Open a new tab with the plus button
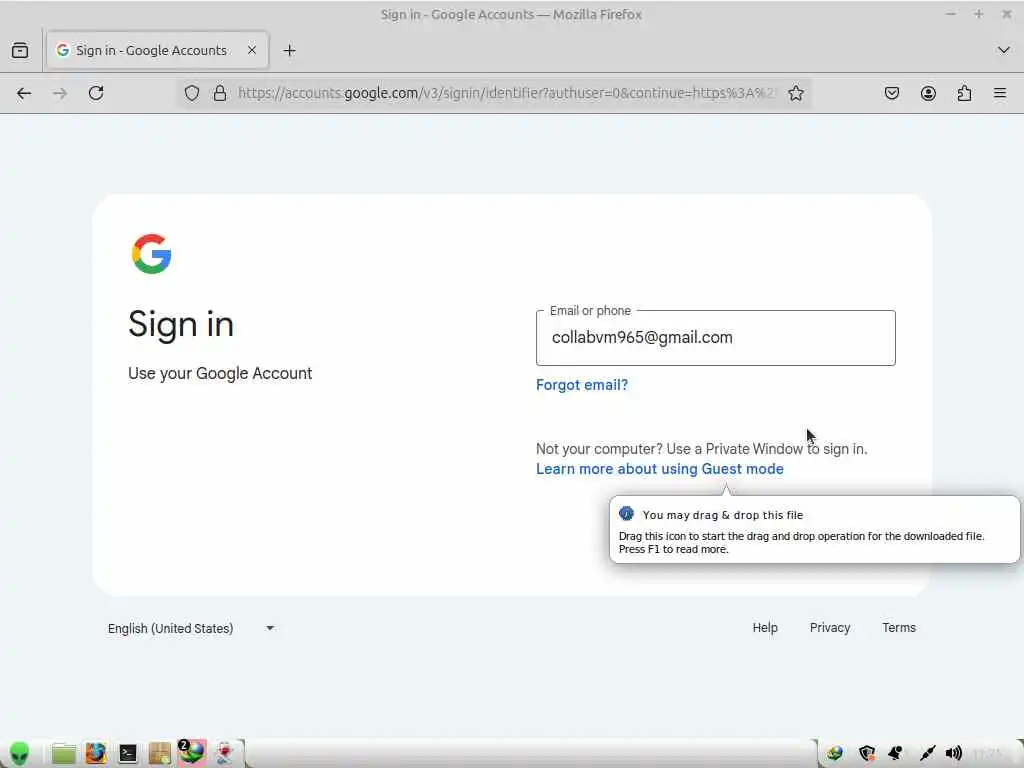The image size is (1024, 768). [289, 50]
